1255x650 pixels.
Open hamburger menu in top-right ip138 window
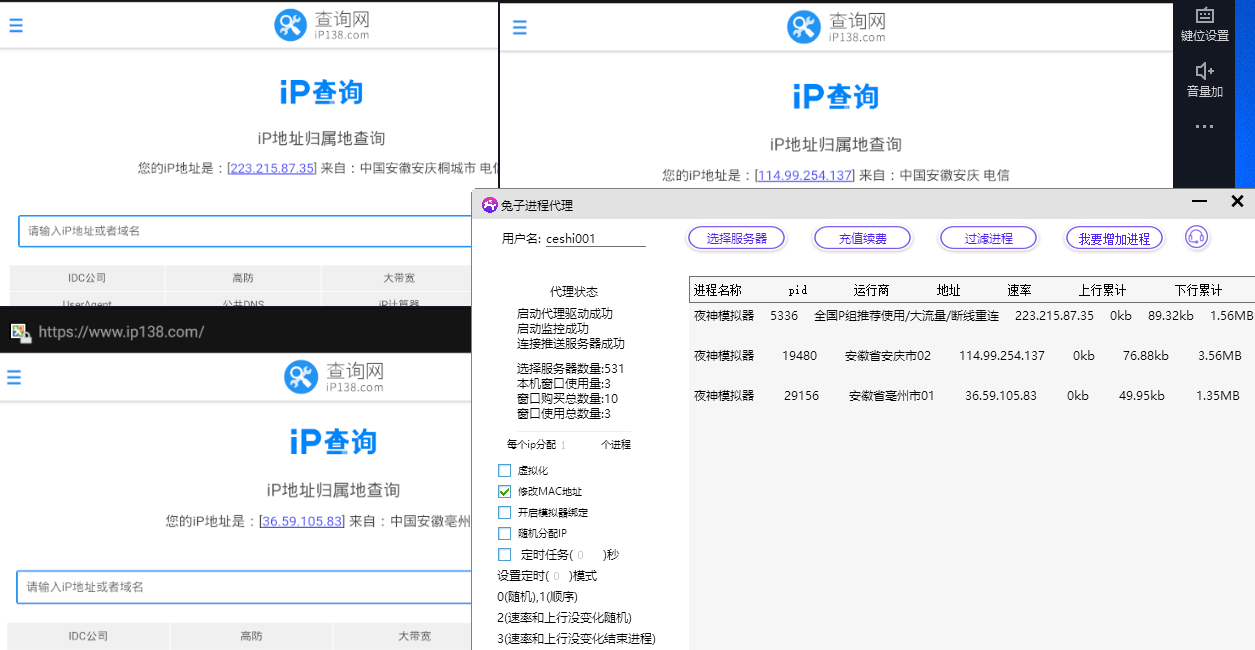(x=519, y=28)
